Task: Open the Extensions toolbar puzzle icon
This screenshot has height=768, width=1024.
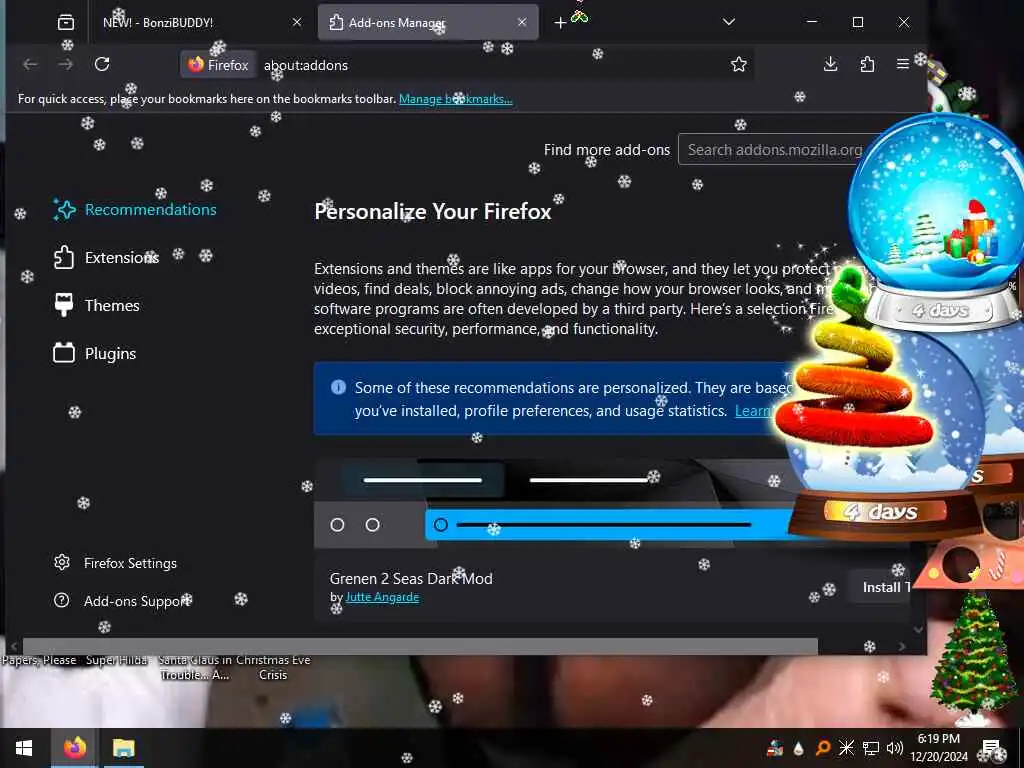Action: pos(867,64)
